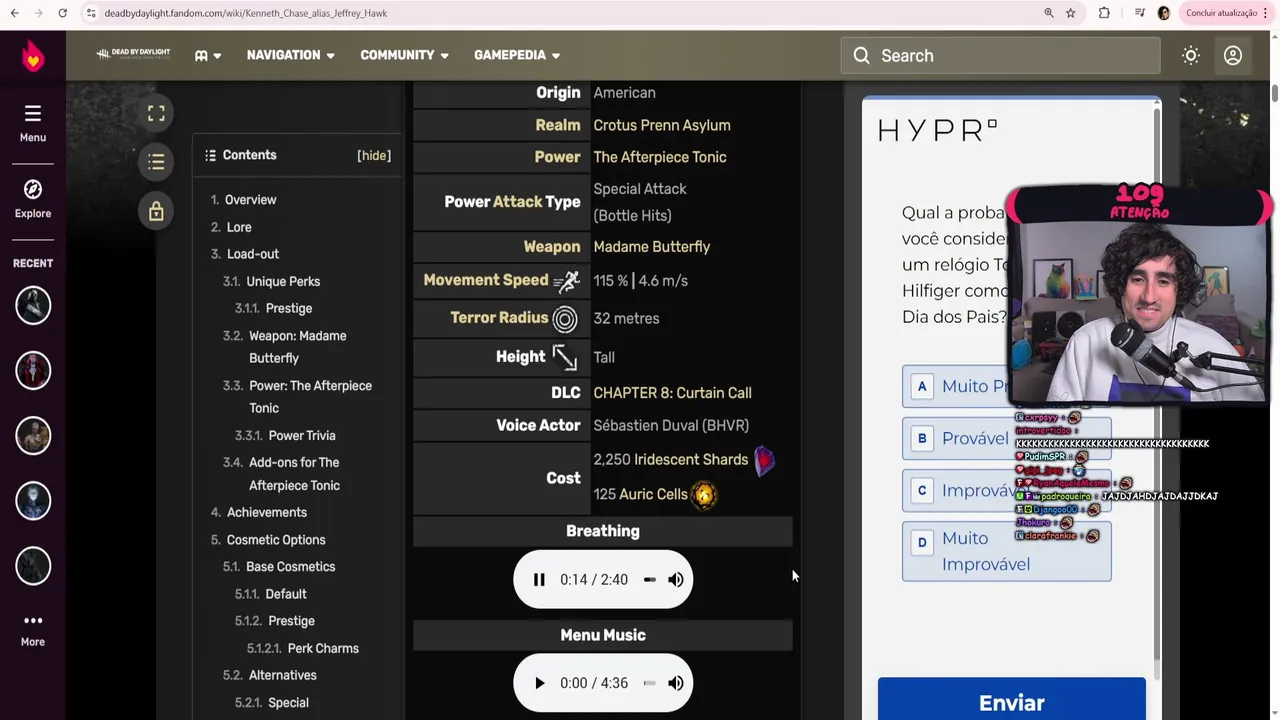Adjust Breathing audio progress slider
Screen dimensions: 1280x720
click(x=649, y=579)
